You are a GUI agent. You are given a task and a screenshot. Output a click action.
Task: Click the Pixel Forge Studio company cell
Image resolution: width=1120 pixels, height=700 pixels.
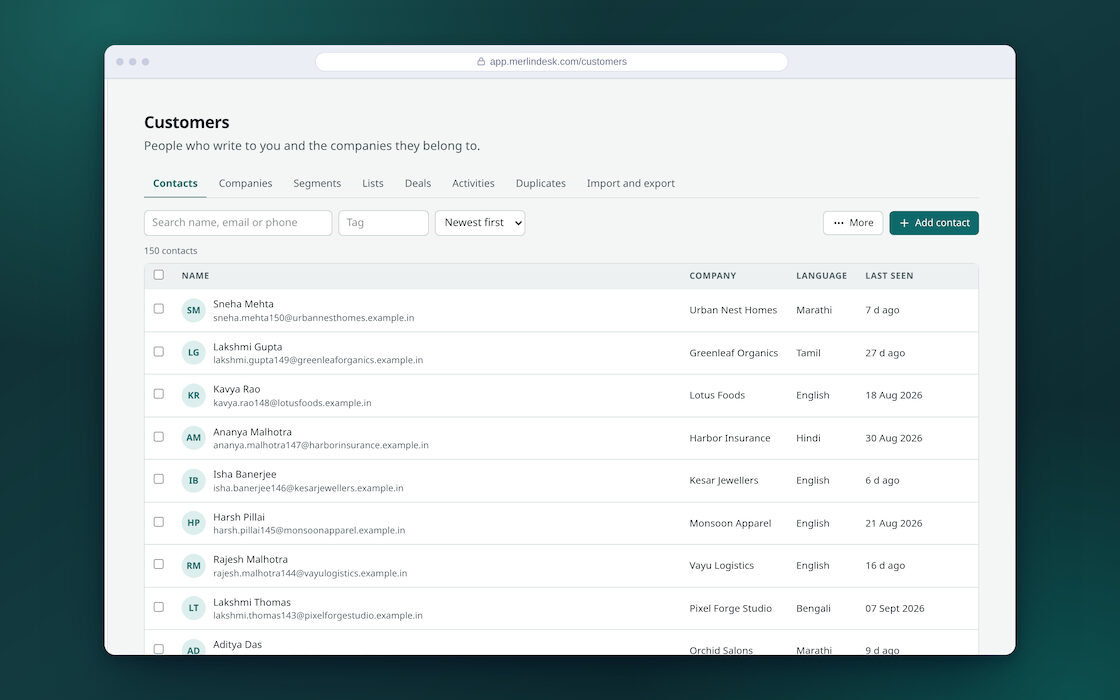[731, 609]
